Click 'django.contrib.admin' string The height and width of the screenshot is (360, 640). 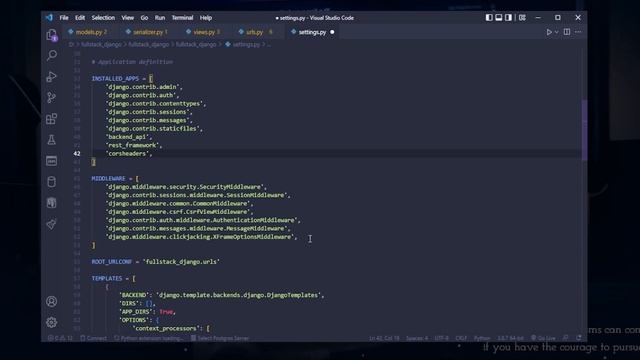click(x=142, y=87)
